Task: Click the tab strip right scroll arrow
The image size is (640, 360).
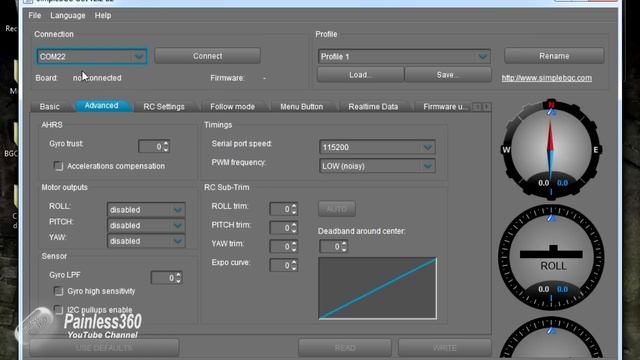Action: [x=487, y=107]
